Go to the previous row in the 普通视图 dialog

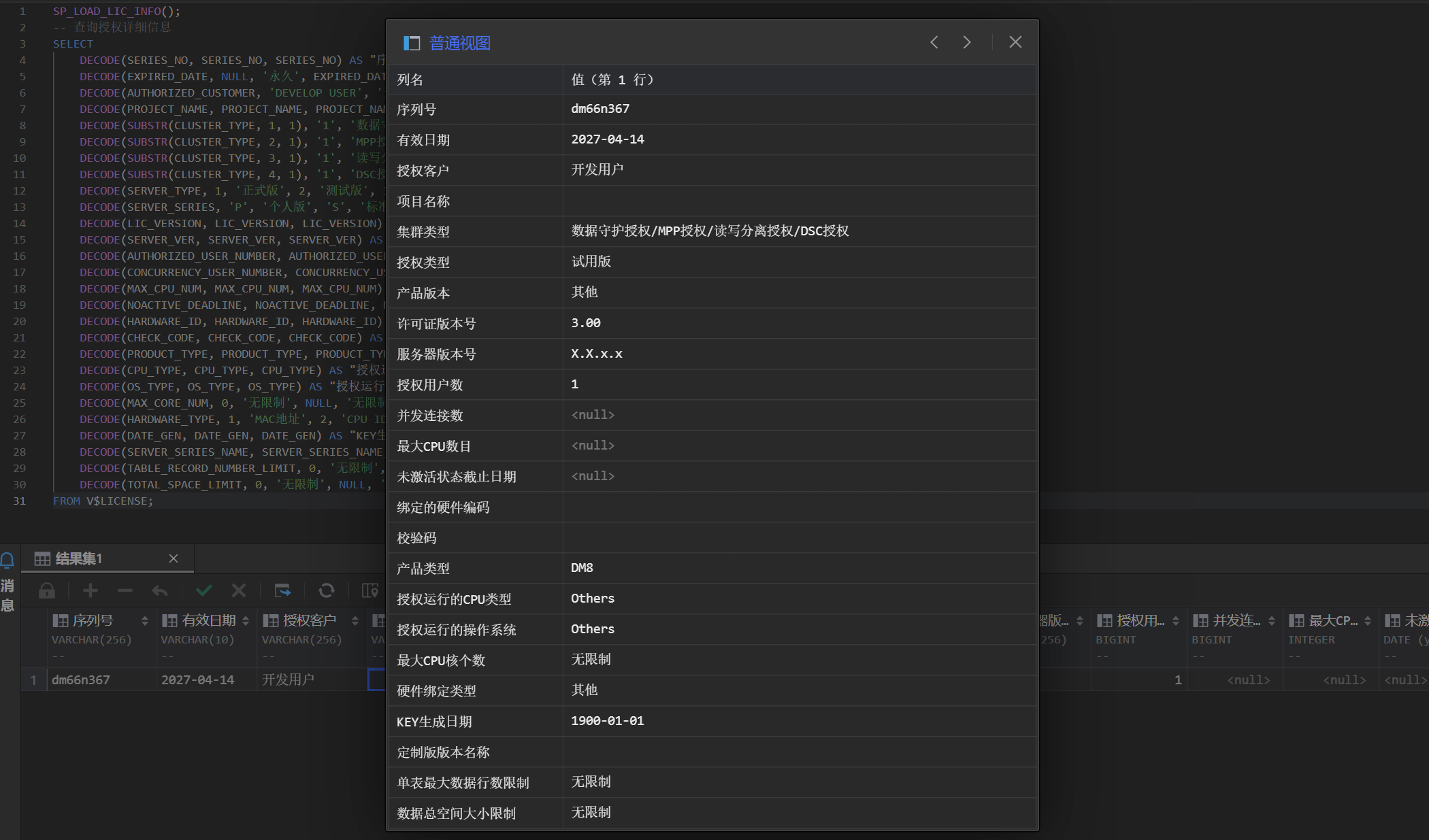934,42
